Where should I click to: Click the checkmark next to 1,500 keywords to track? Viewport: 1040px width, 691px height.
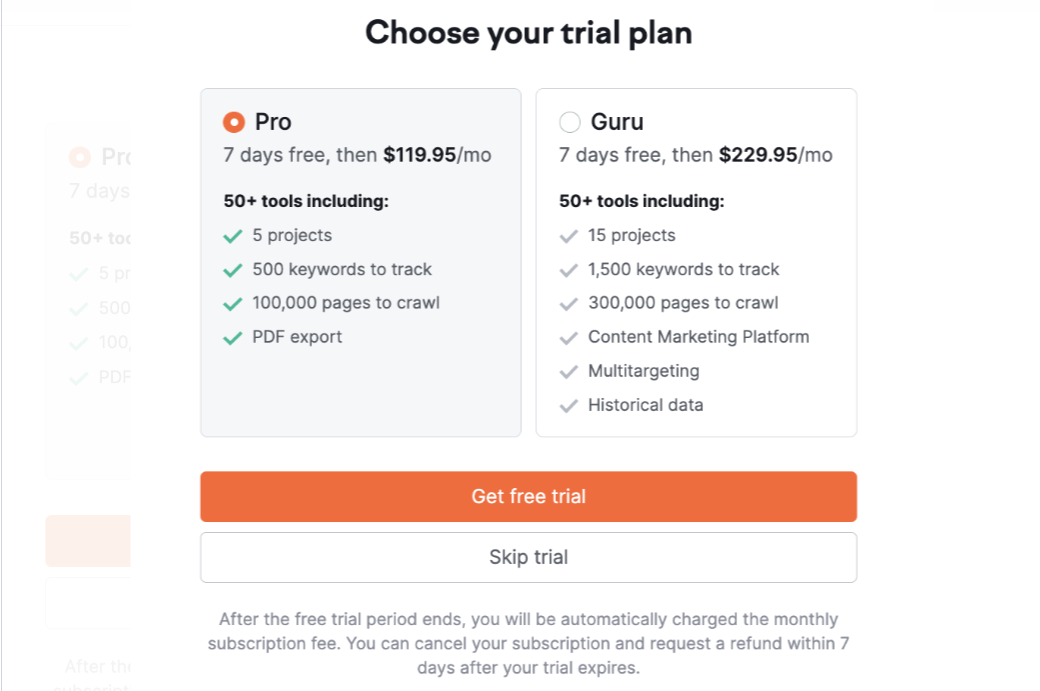coord(569,270)
